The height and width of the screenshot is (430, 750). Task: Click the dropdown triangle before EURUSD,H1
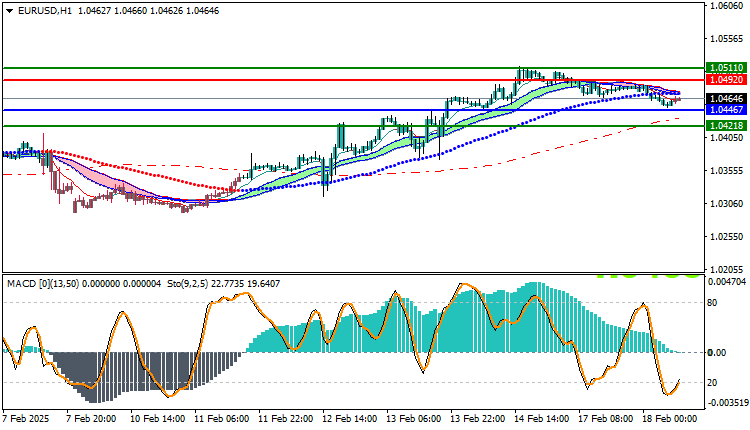[x=9, y=11]
